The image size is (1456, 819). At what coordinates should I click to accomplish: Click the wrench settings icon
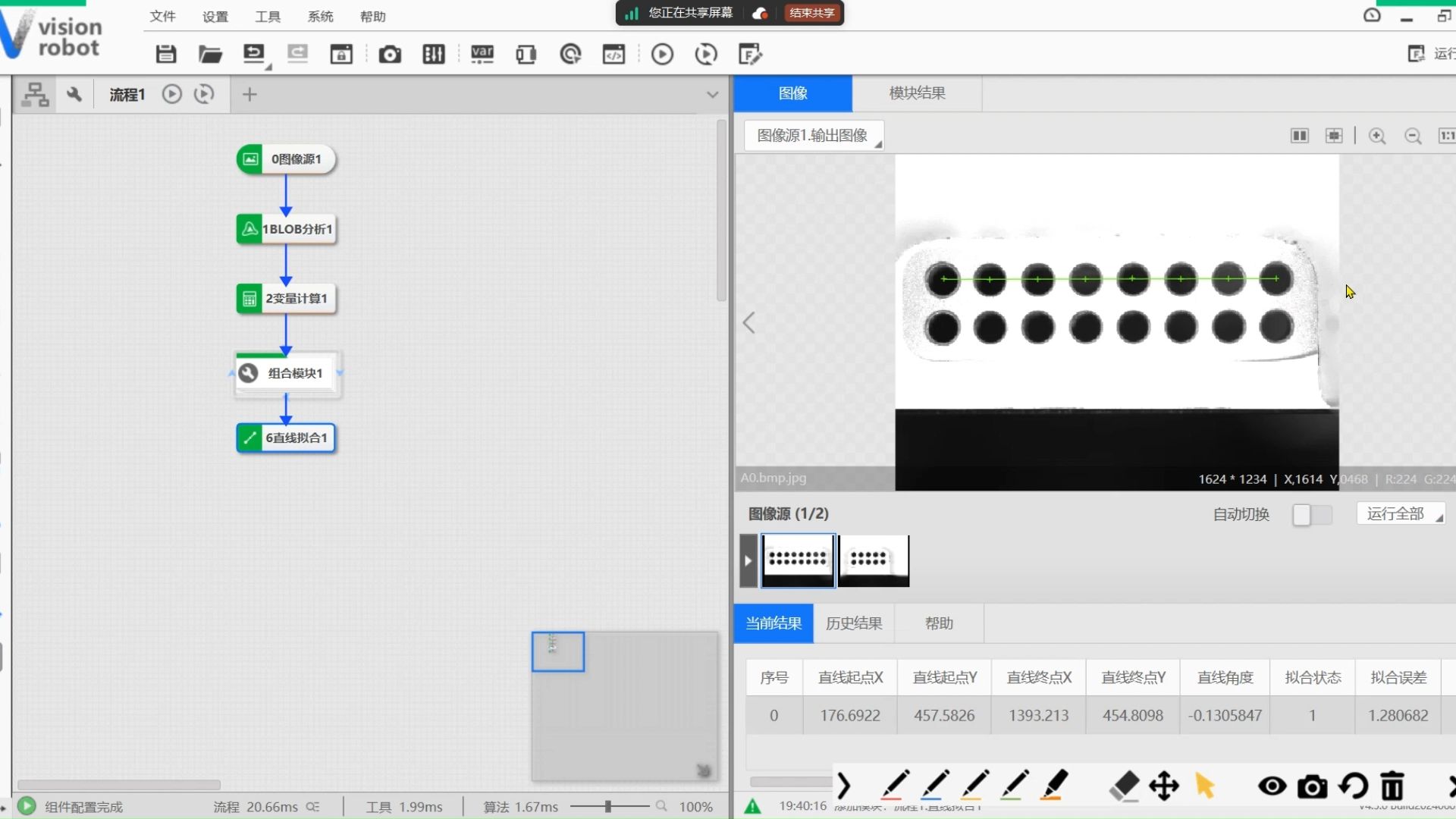point(74,94)
